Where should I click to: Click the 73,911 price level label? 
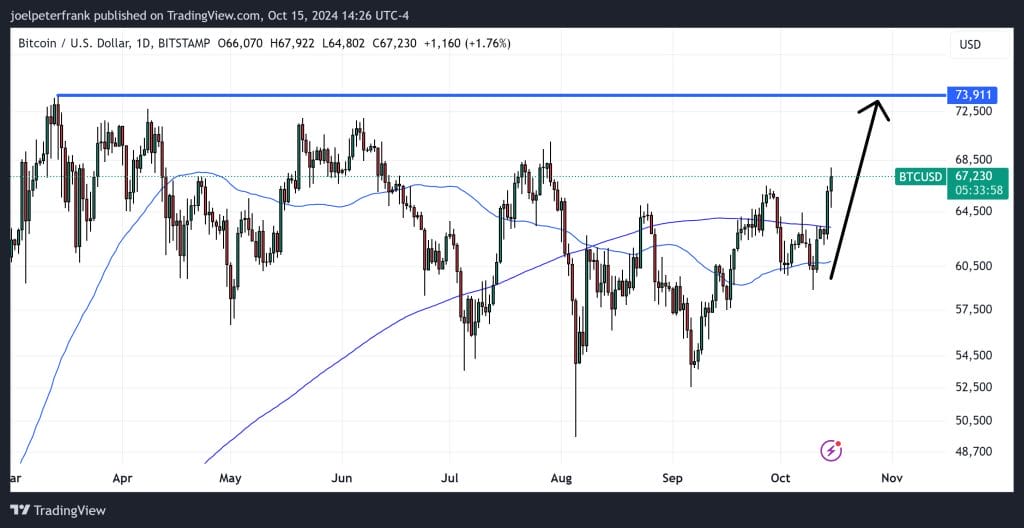tap(973, 94)
